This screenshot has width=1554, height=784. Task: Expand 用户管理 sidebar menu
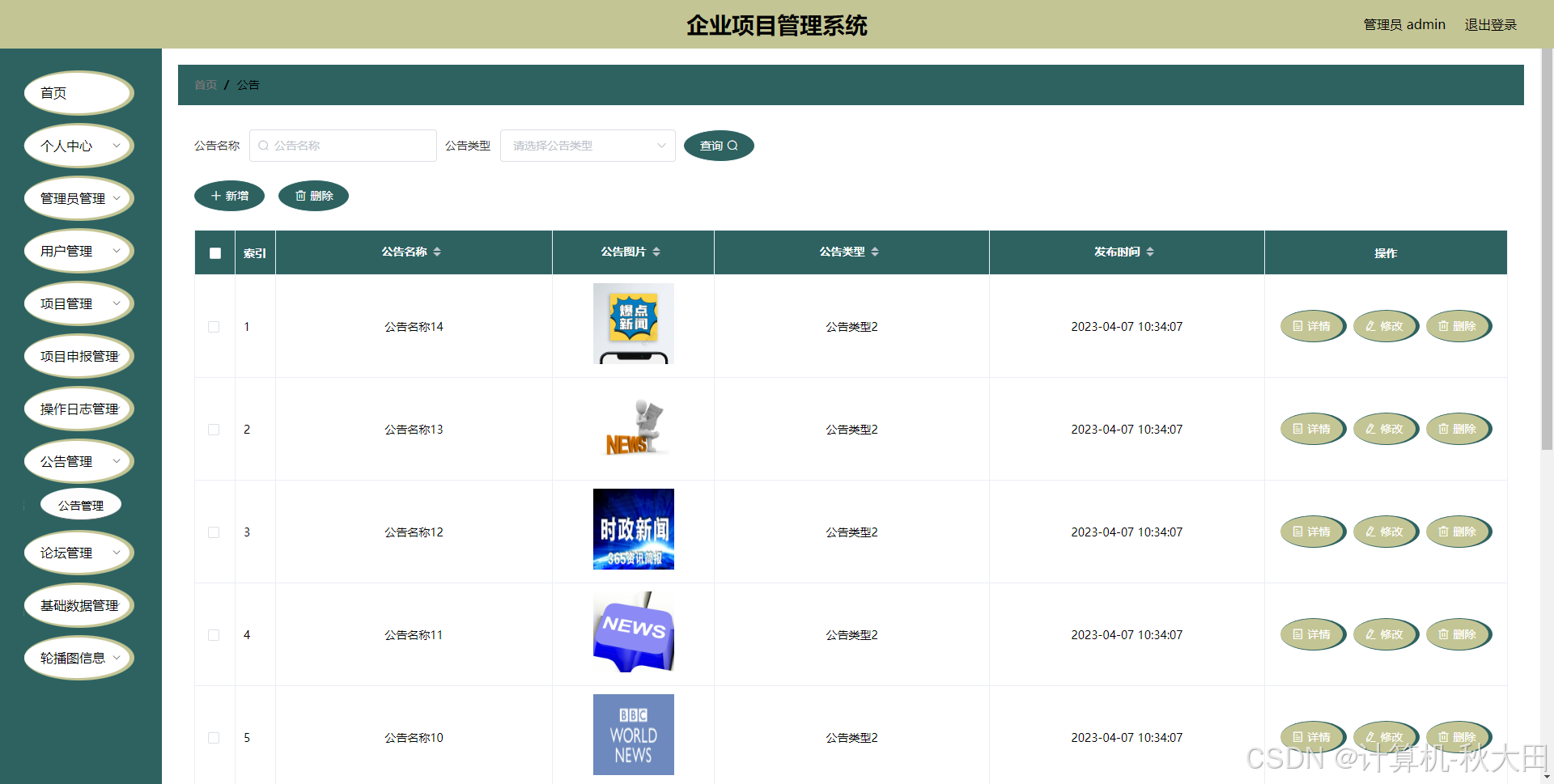79,251
